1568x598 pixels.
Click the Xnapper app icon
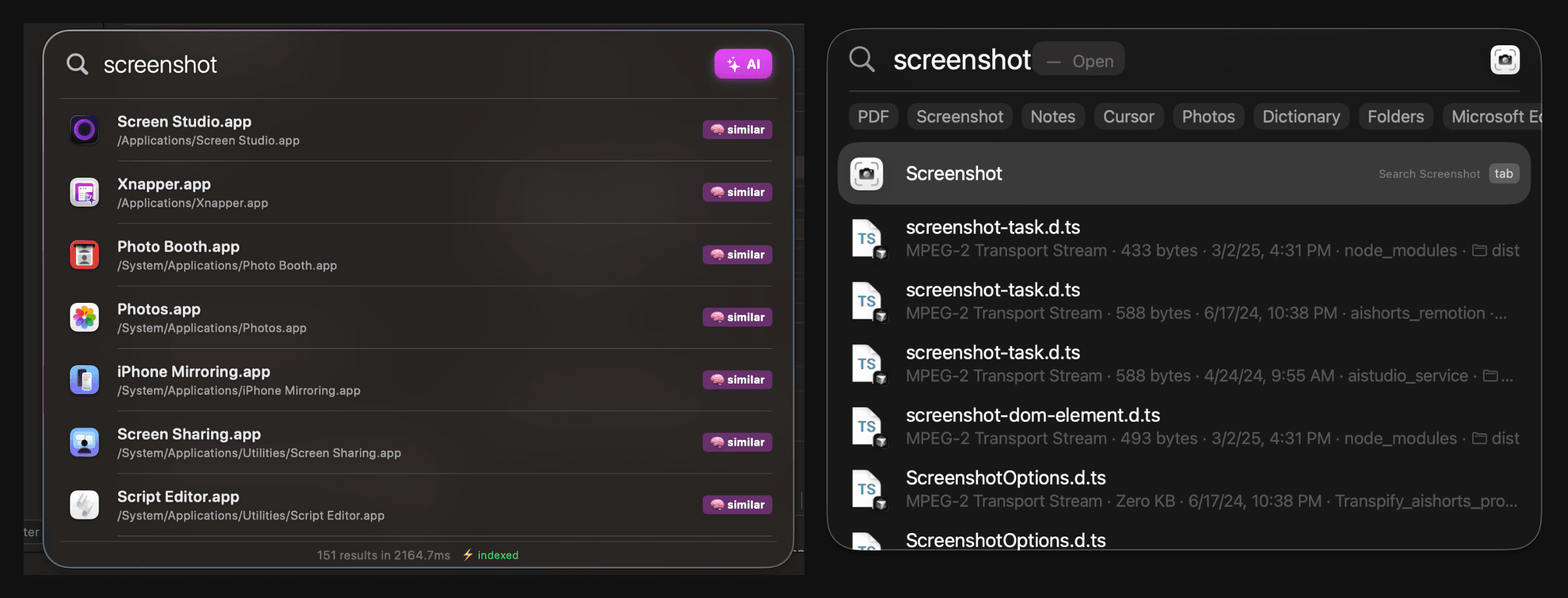click(84, 192)
